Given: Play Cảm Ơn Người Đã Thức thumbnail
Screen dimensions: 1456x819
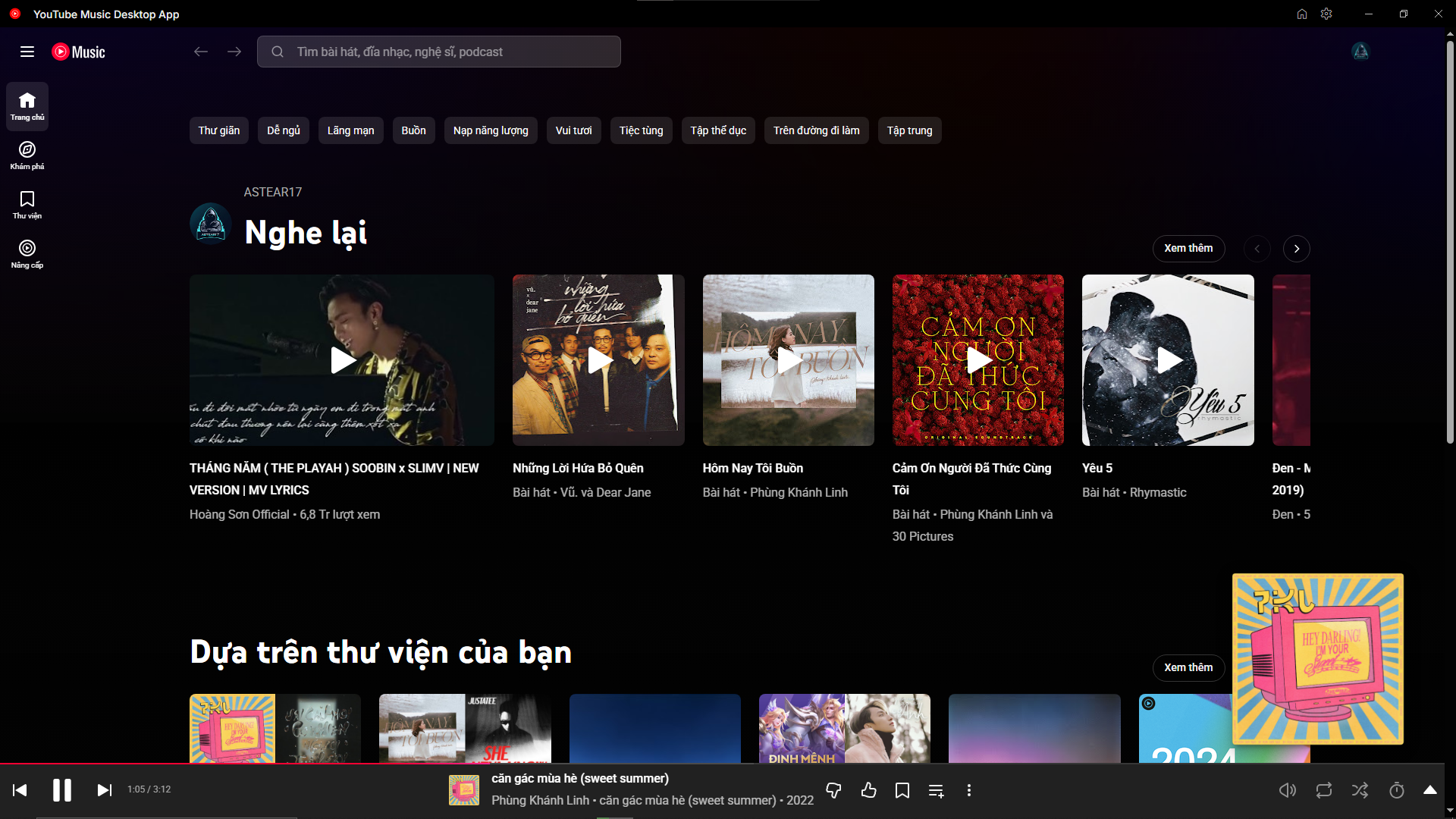Looking at the screenshot, I should [x=978, y=360].
